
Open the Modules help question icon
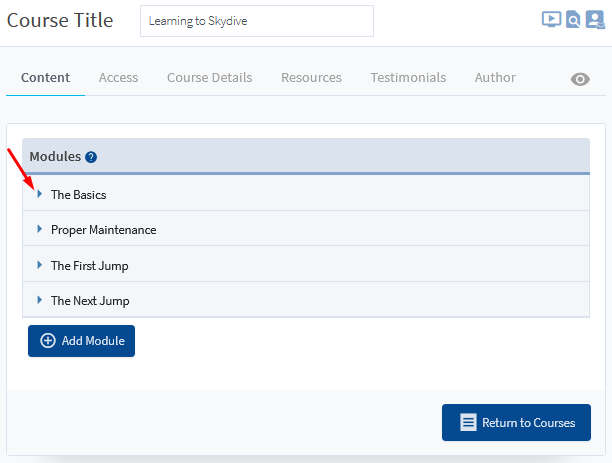pyautogui.click(x=91, y=157)
